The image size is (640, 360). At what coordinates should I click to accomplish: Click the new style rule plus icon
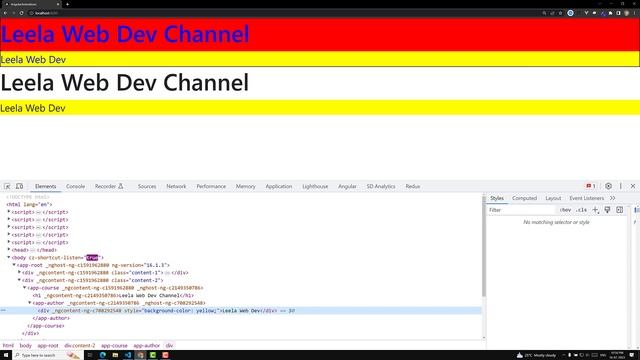click(x=596, y=210)
